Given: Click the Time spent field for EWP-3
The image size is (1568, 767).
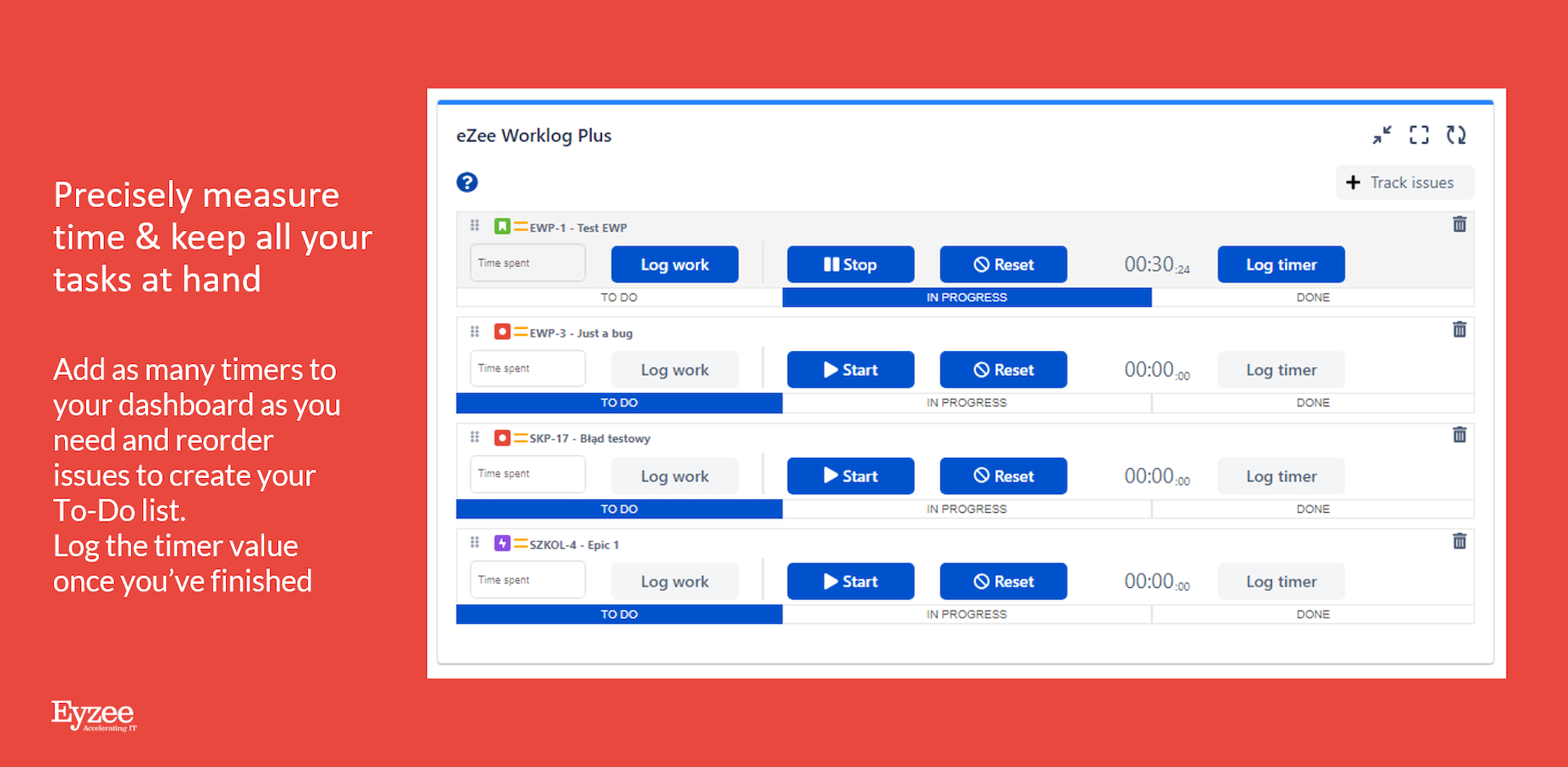Looking at the screenshot, I should (528, 368).
